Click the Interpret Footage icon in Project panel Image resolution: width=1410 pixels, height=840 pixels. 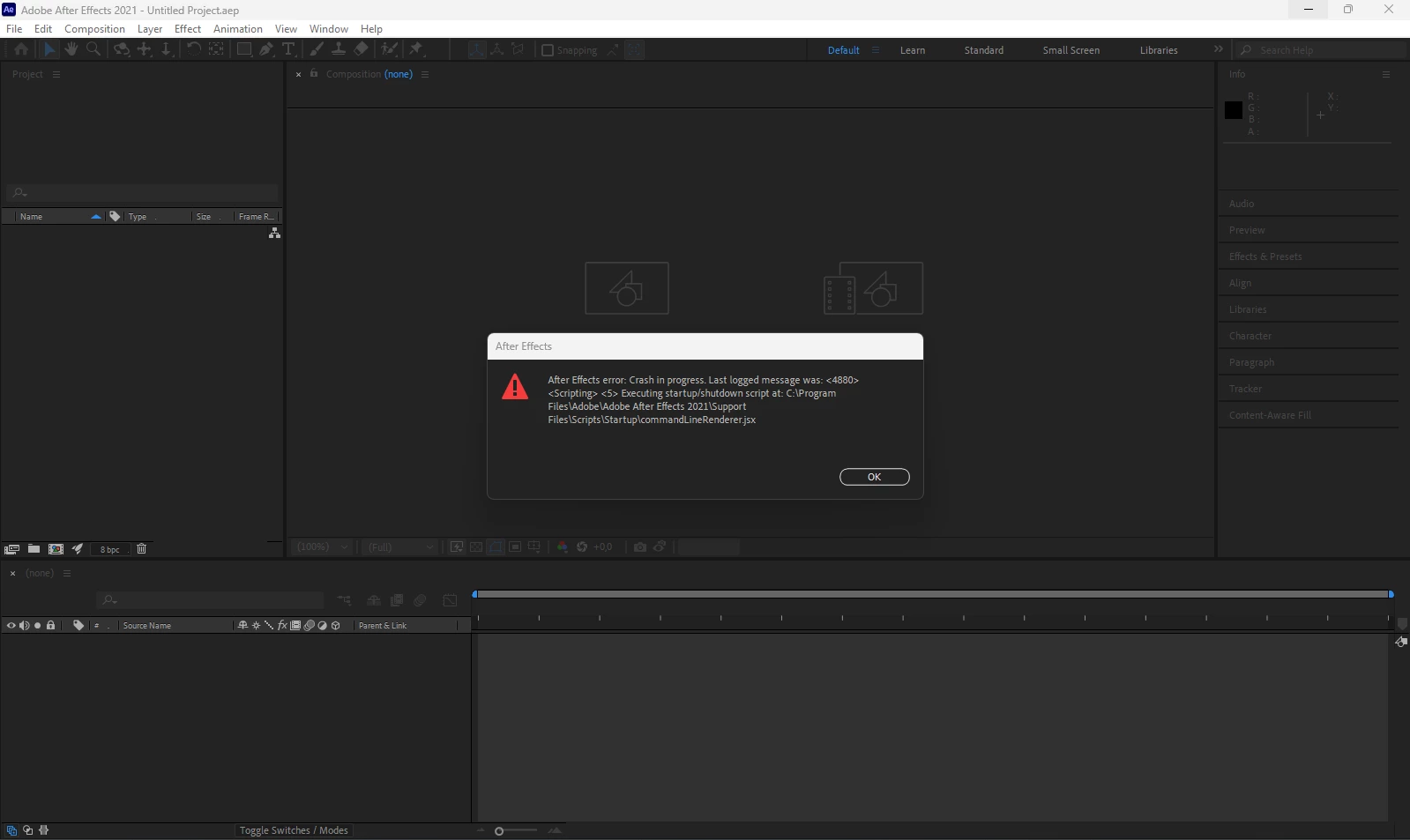(11, 549)
